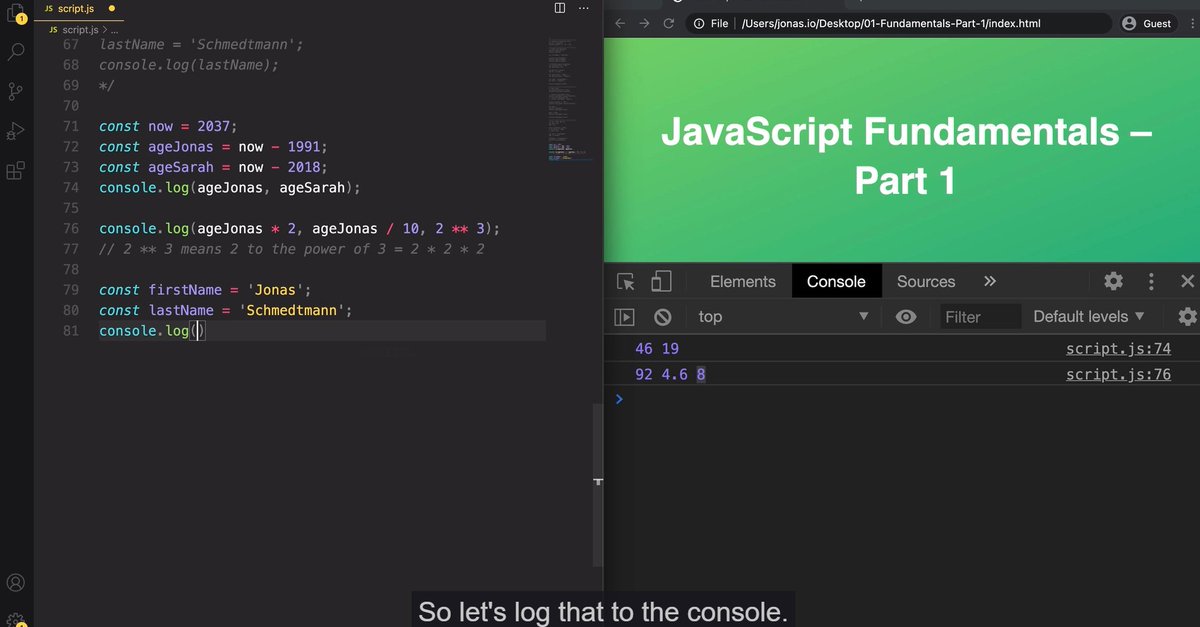Click line number 74 in gutter
The width and height of the screenshot is (1200, 627).
70,188
